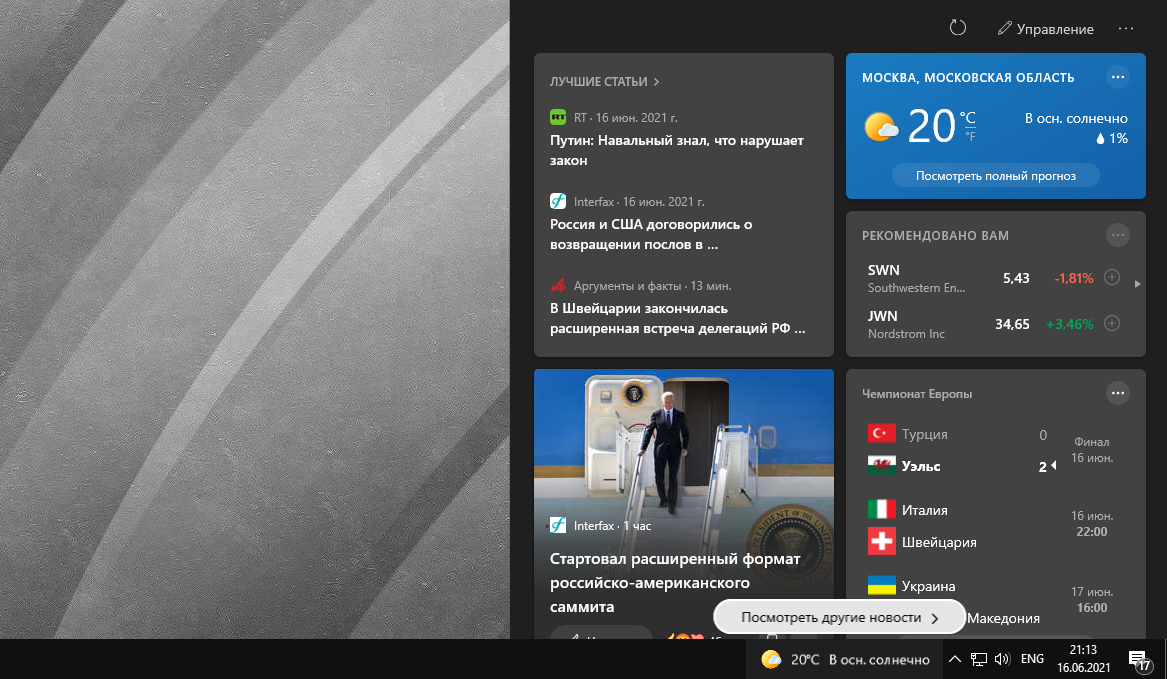Click precipitation droplet 1% indicator
Screen dimensions: 1167x679
tap(1111, 138)
